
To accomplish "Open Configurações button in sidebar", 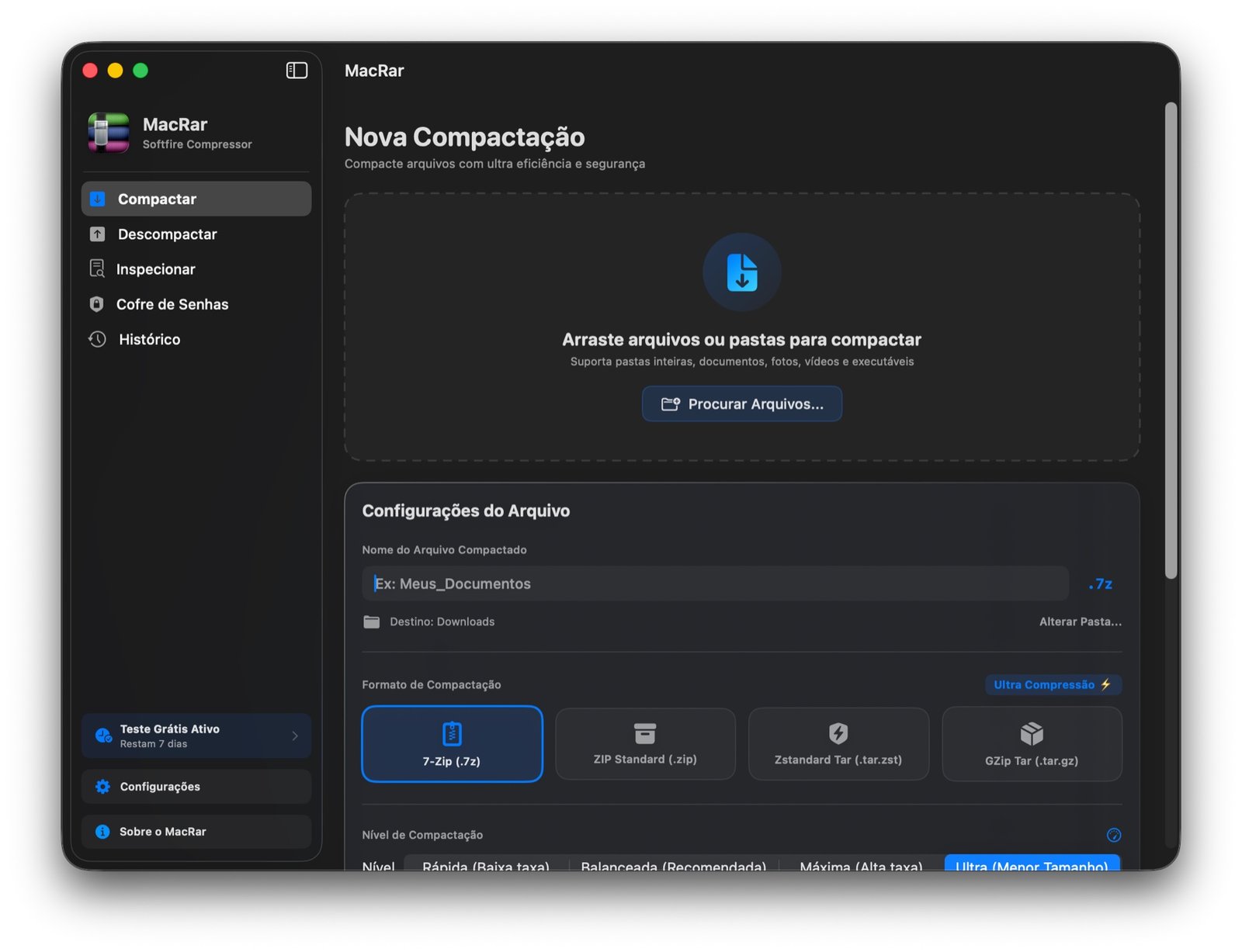I will pos(196,787).
